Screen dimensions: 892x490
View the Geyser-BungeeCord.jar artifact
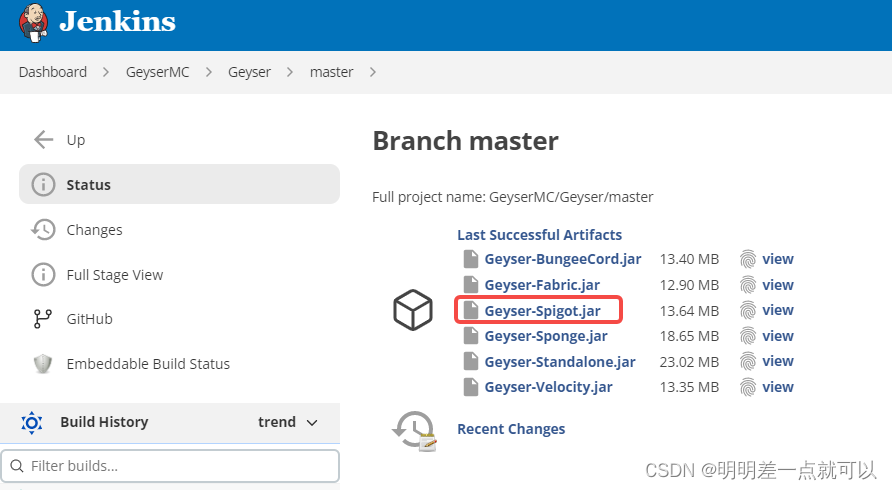coord(778,259)
